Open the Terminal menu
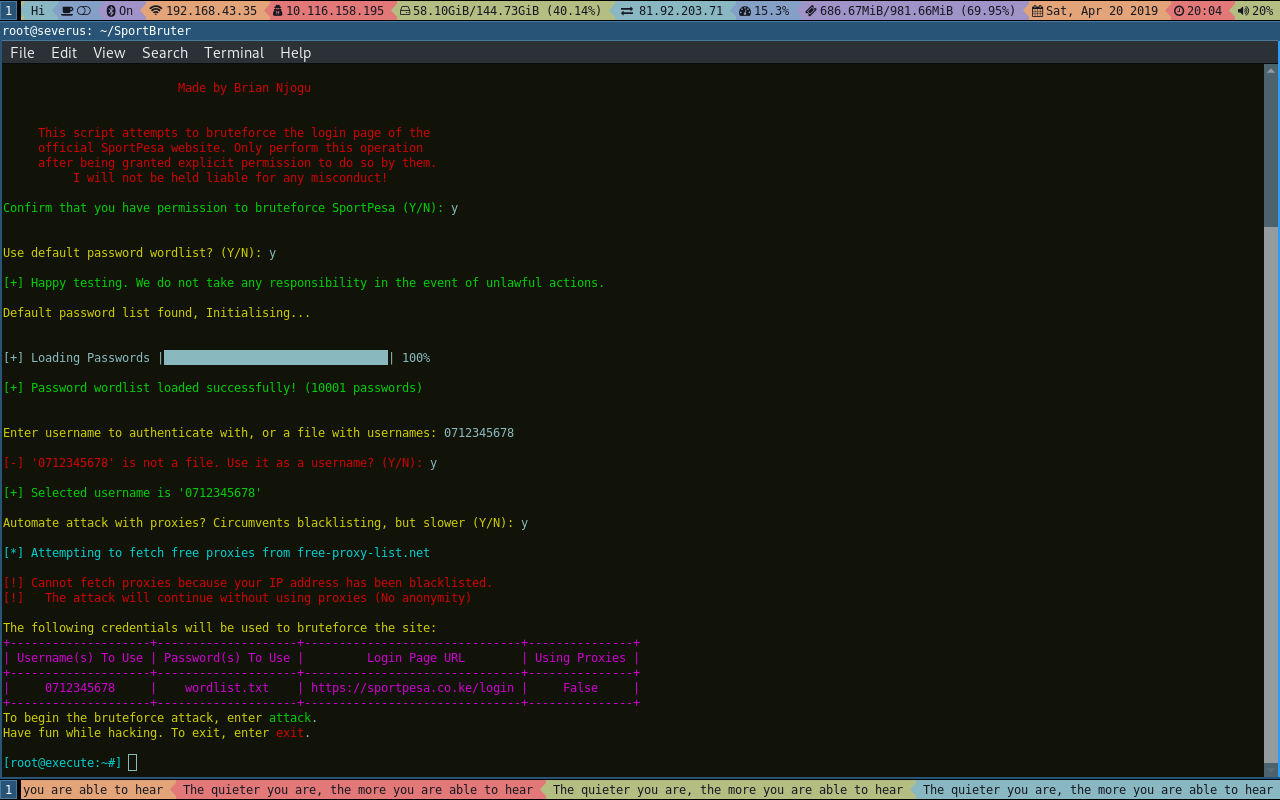Image resolution: width=1280 pixels, height=800 pixels. point(234,53)
